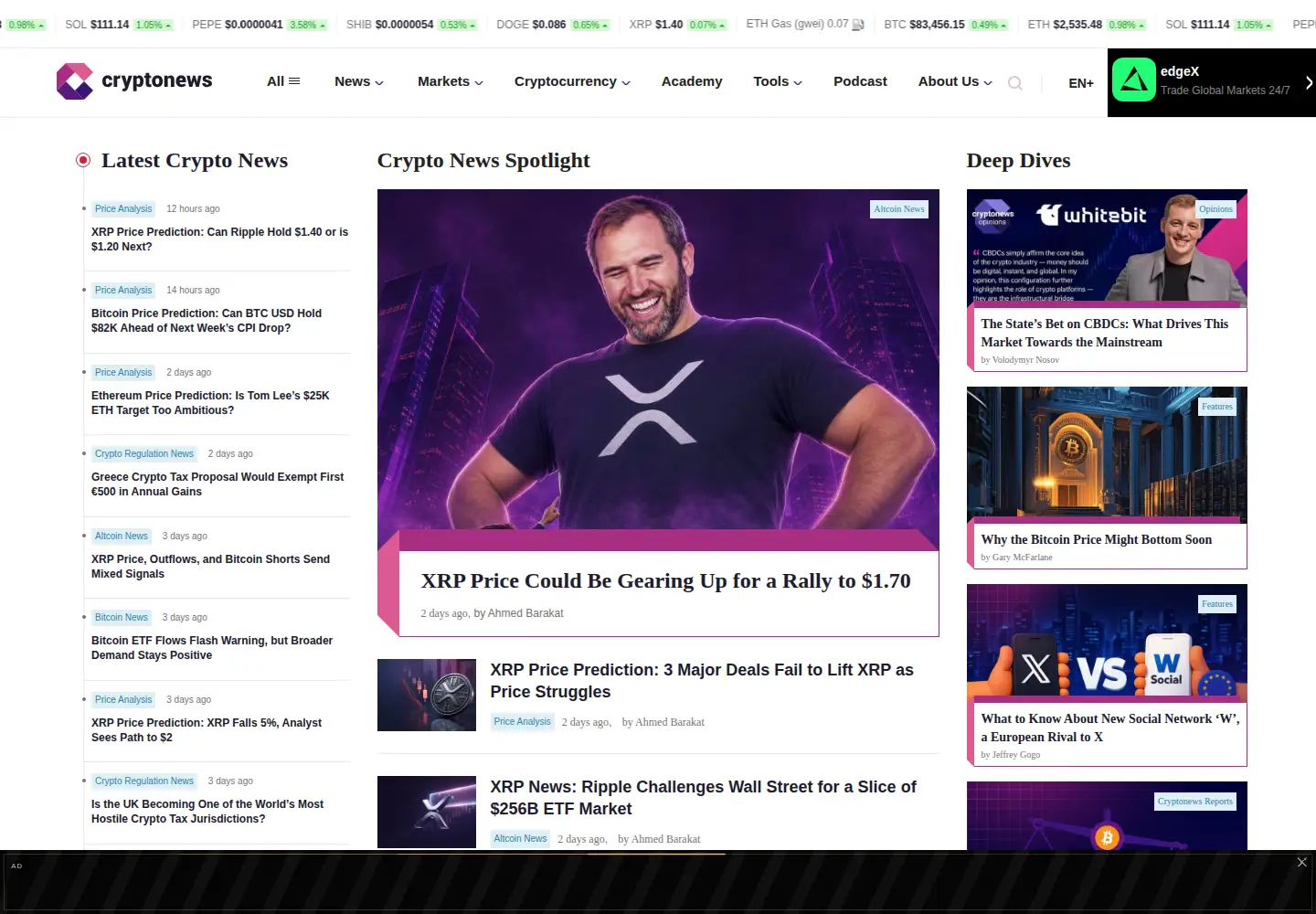Open the Bitcoin vault Deep Dives image

pos(1107,452)
